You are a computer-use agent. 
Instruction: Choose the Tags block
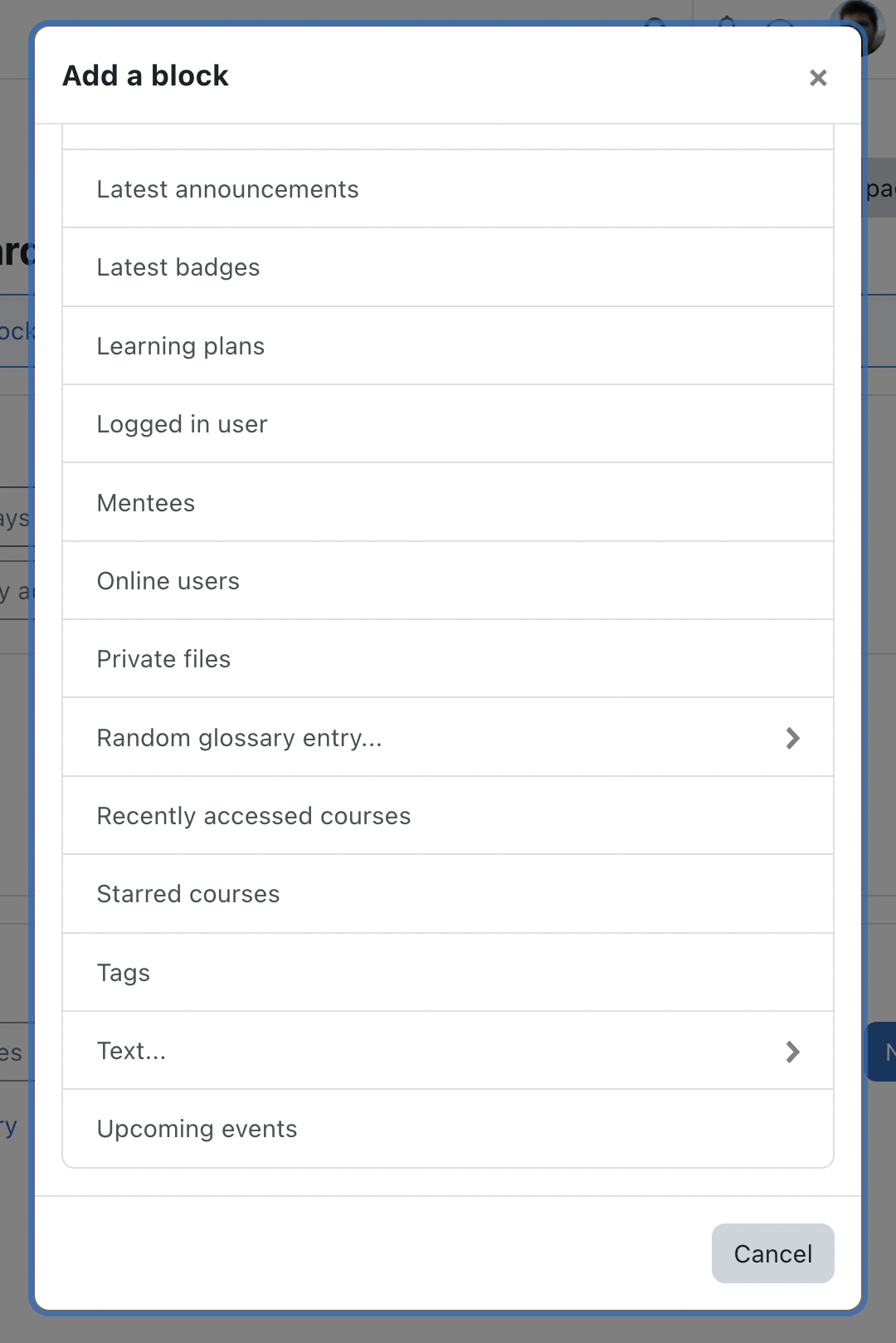(x=448, y=973)
